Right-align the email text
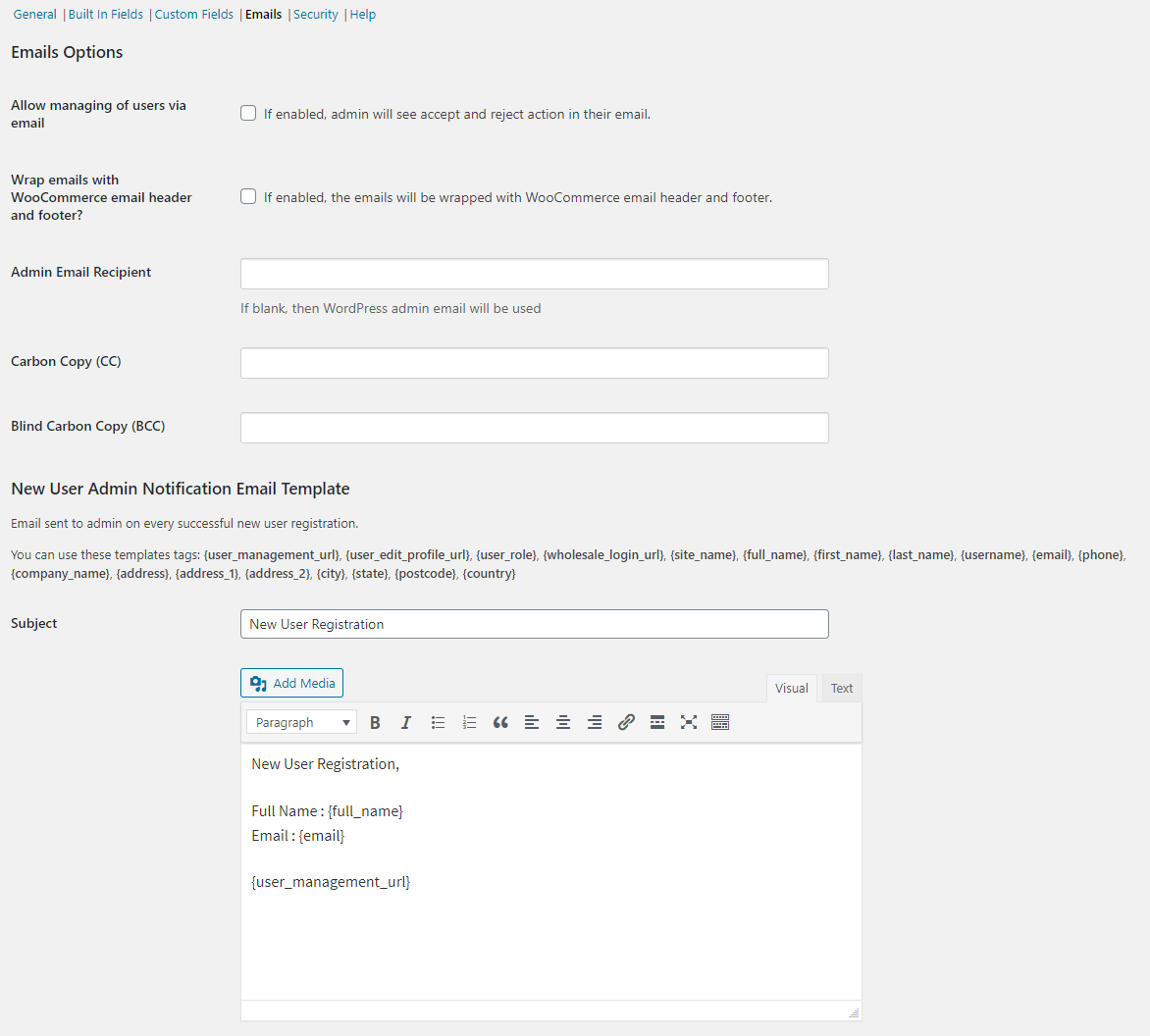1150x1036 pixels. click(595, 722)
